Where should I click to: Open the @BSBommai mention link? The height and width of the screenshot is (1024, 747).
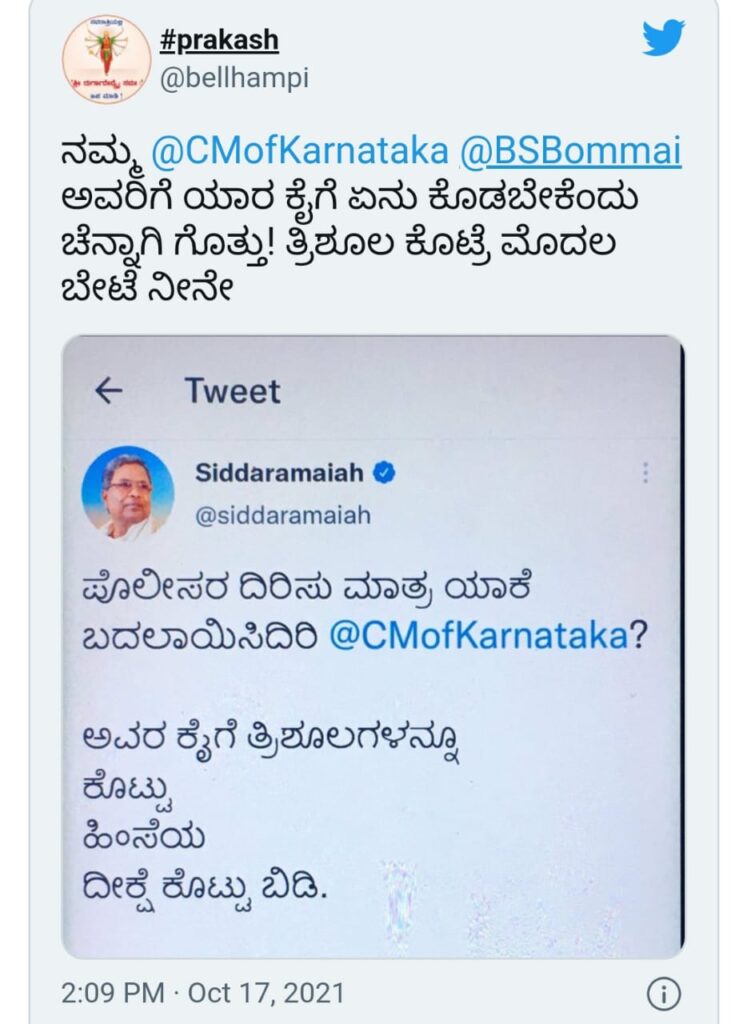(571, 151)
